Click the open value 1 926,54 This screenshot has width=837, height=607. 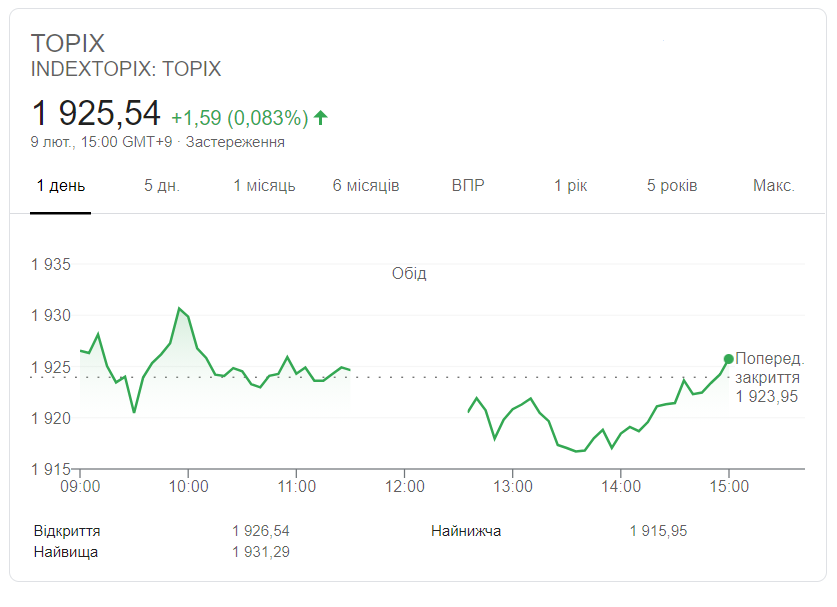click(260, 531)
